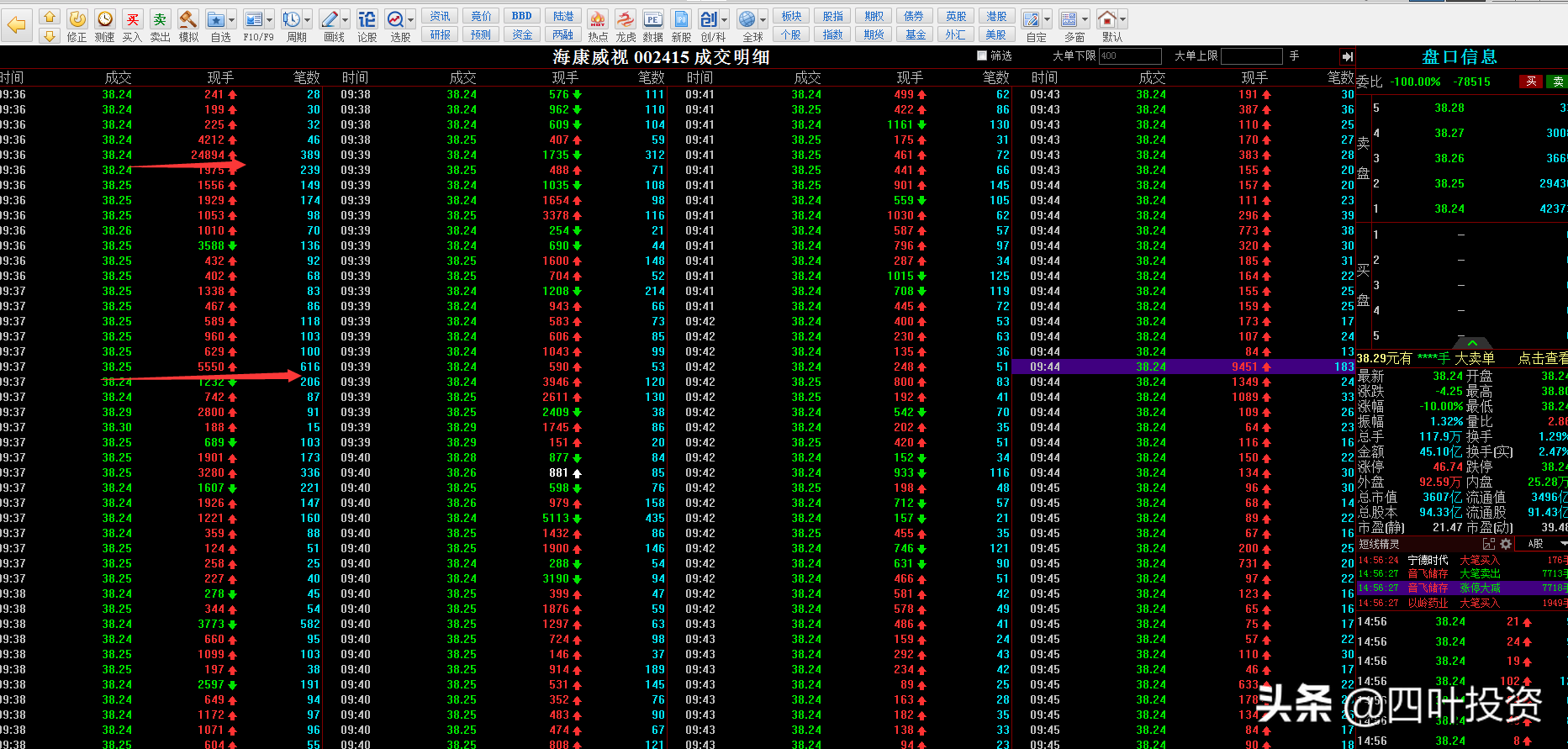The image size is (1568, 749).
Task: Click the 港股 Hong Kong stocks button
Action: coord(996,16)
